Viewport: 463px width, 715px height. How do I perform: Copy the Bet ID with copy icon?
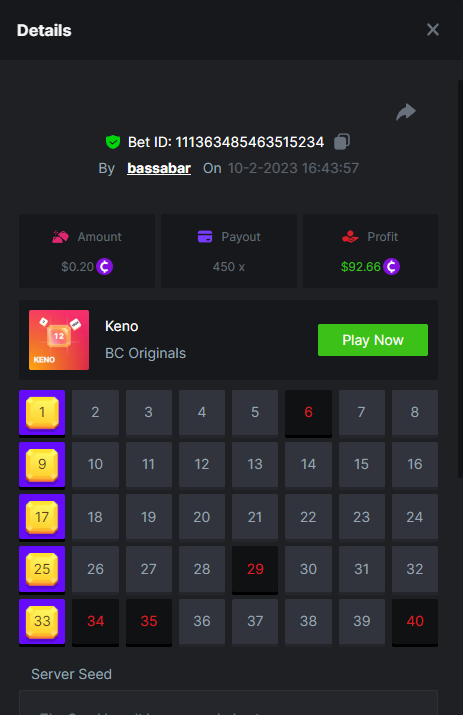click(x=342, y=142)
